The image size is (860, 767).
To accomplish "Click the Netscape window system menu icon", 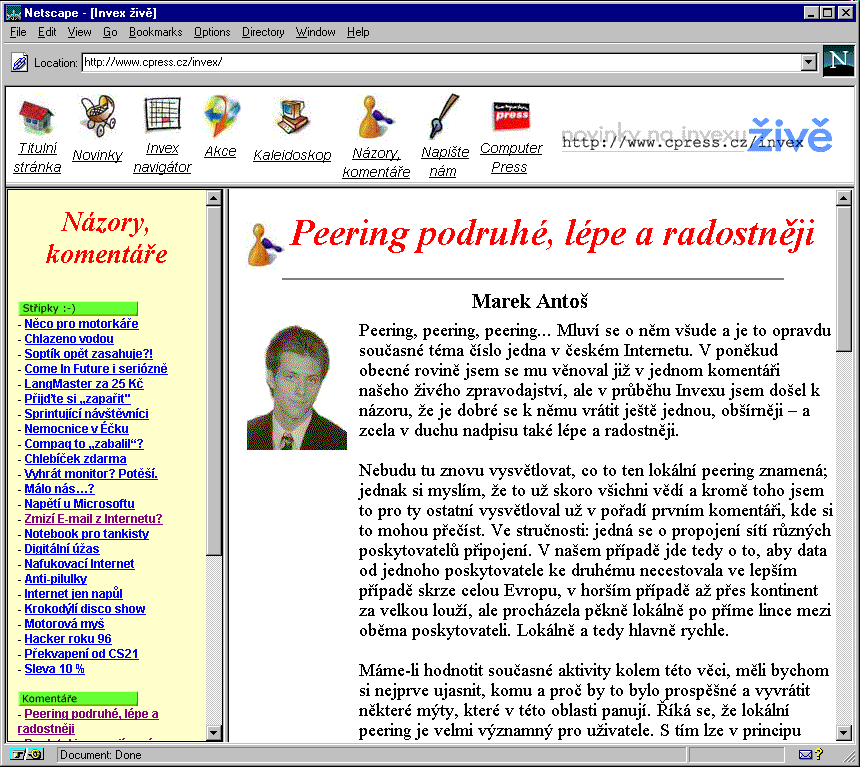I will 13,13.
